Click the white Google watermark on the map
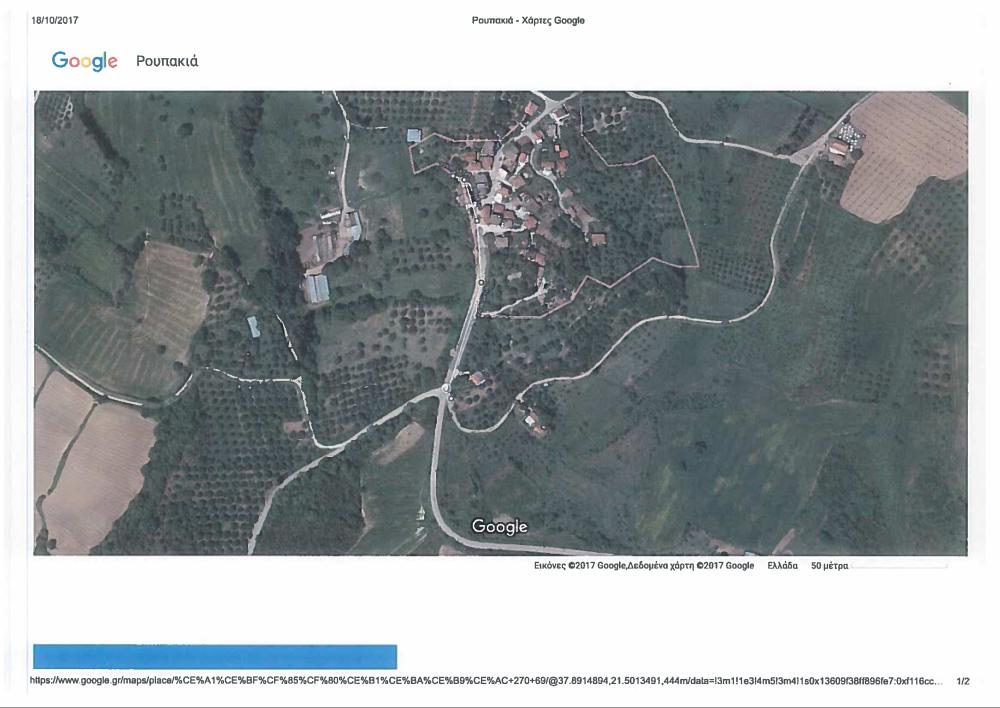 pyautogui.click(x=499, y=526)
